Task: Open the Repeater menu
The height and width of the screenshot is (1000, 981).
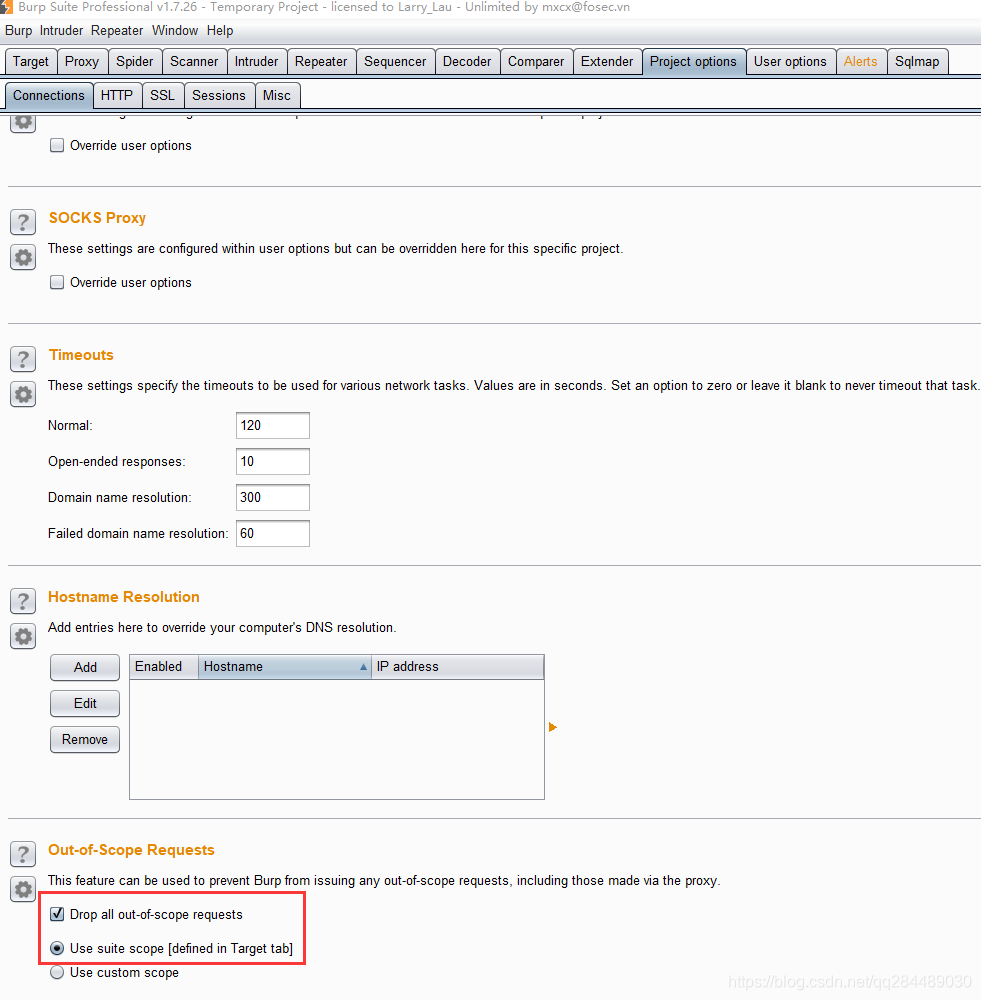Action: 117,31
